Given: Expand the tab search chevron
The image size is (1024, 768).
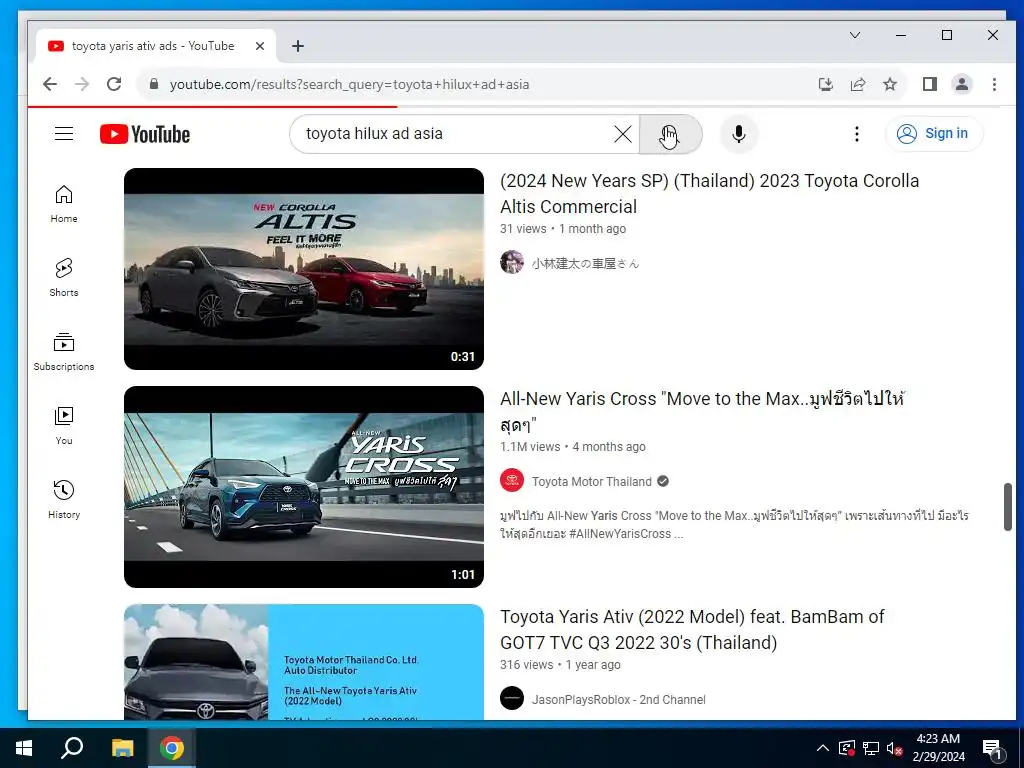Looking at the screenshot, I should pyautogui.click(x=855, y=35).
